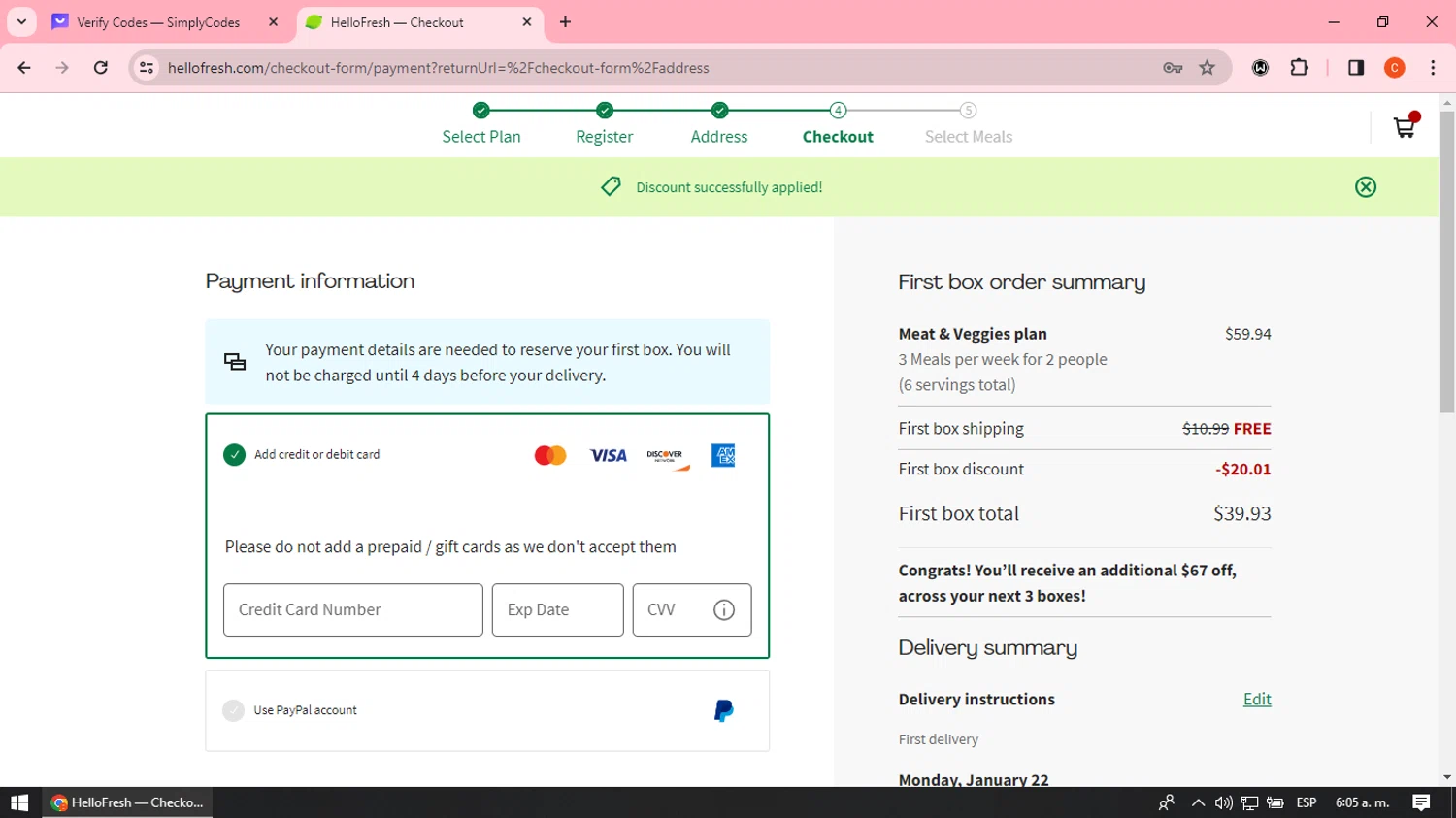
Task: Click the PayPal logo icon
Action: [724, 710]
